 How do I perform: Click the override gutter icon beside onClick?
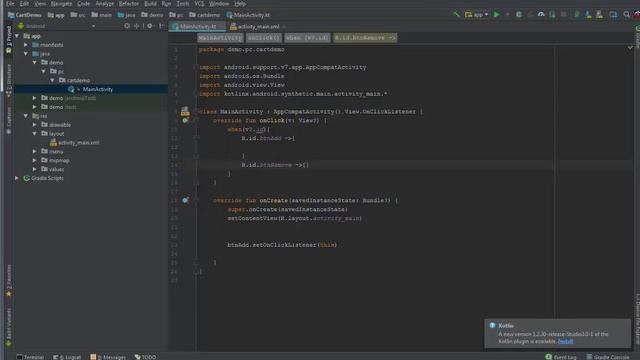(x=185, y=120)
